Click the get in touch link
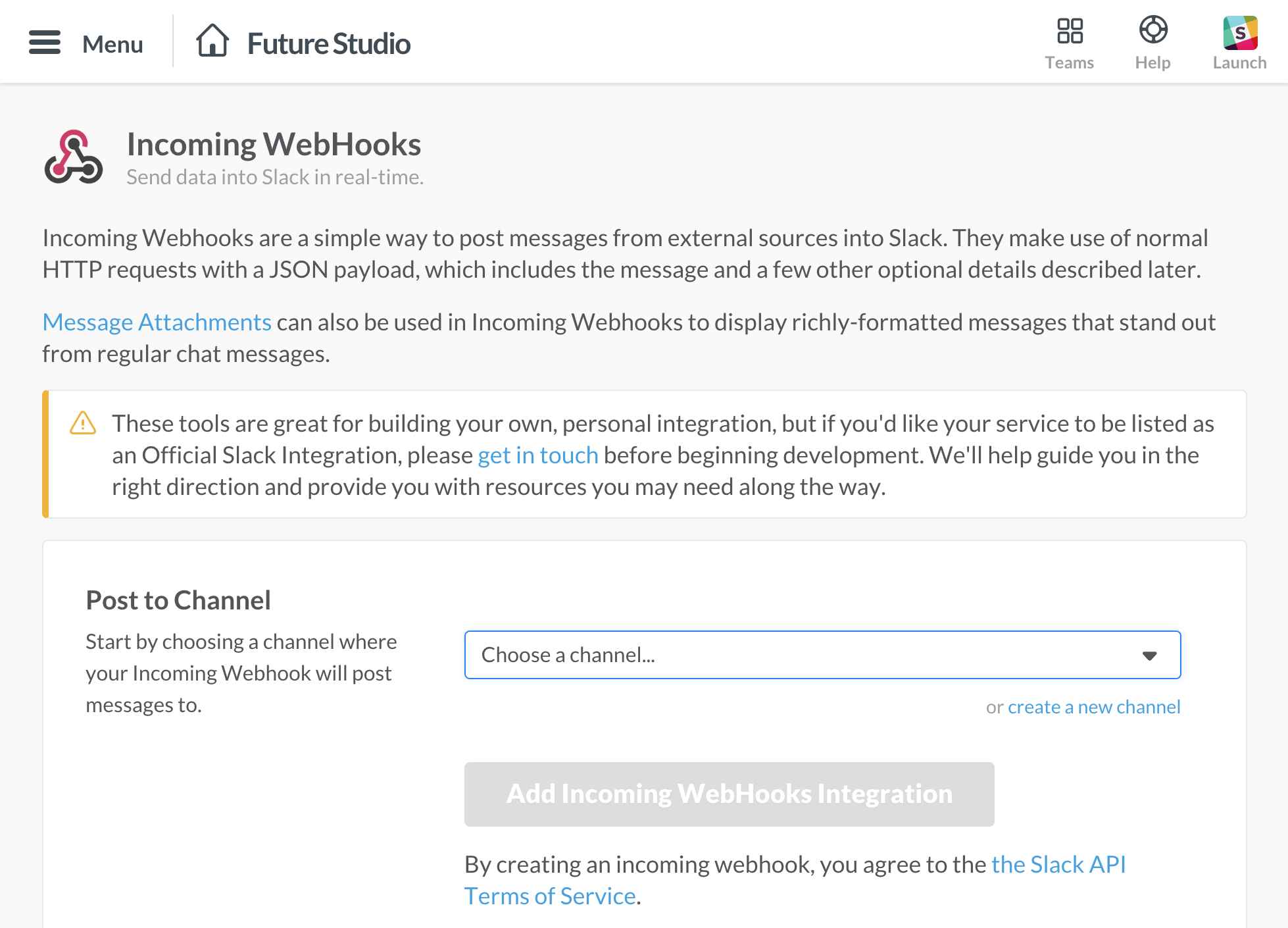The height and width of the screenshot is (928, 1288). coord(537,455)
